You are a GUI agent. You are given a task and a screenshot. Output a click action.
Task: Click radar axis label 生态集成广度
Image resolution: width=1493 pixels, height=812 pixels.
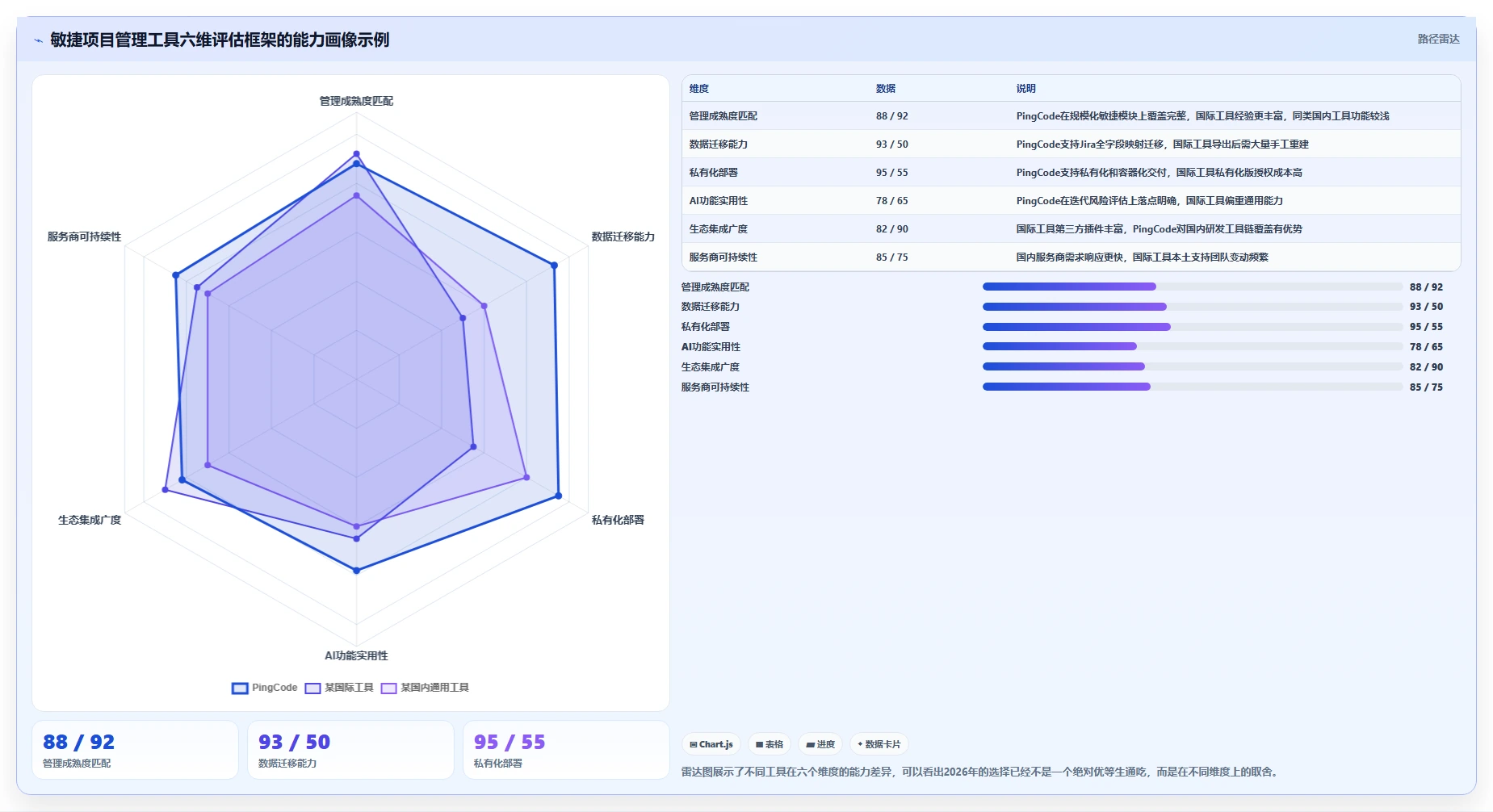90,520
